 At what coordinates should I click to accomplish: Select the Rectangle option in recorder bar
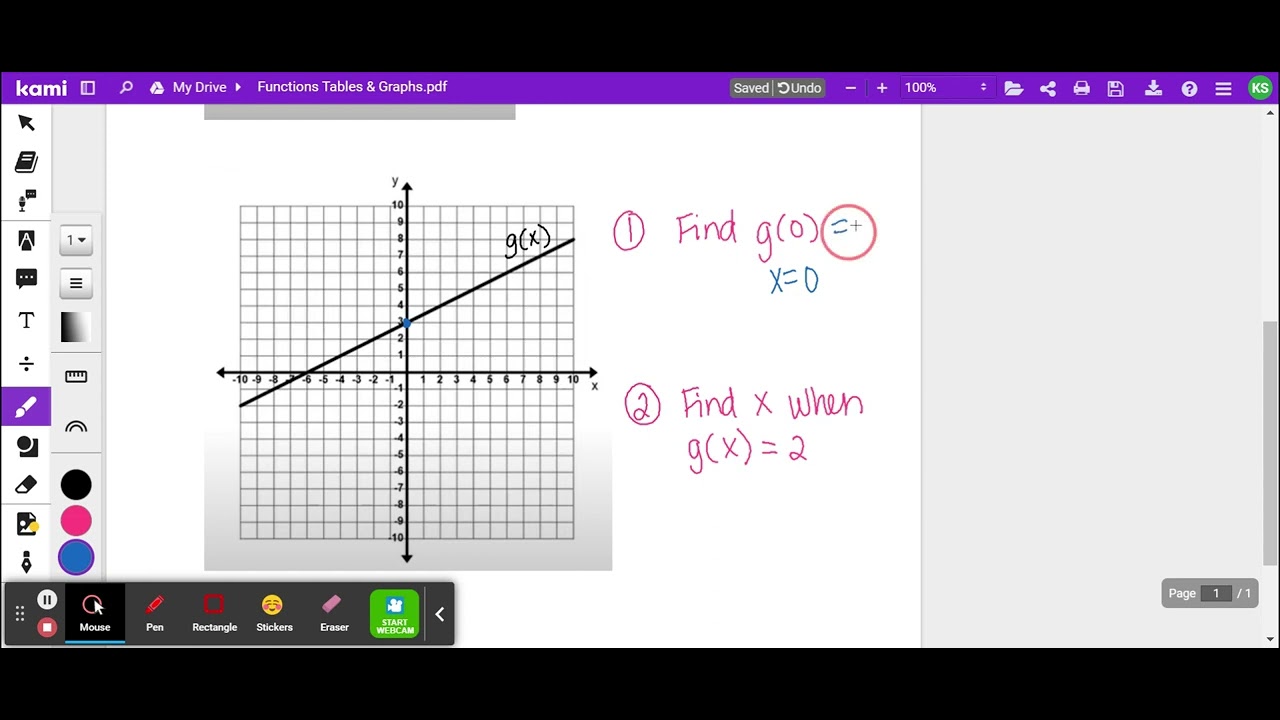214,614
